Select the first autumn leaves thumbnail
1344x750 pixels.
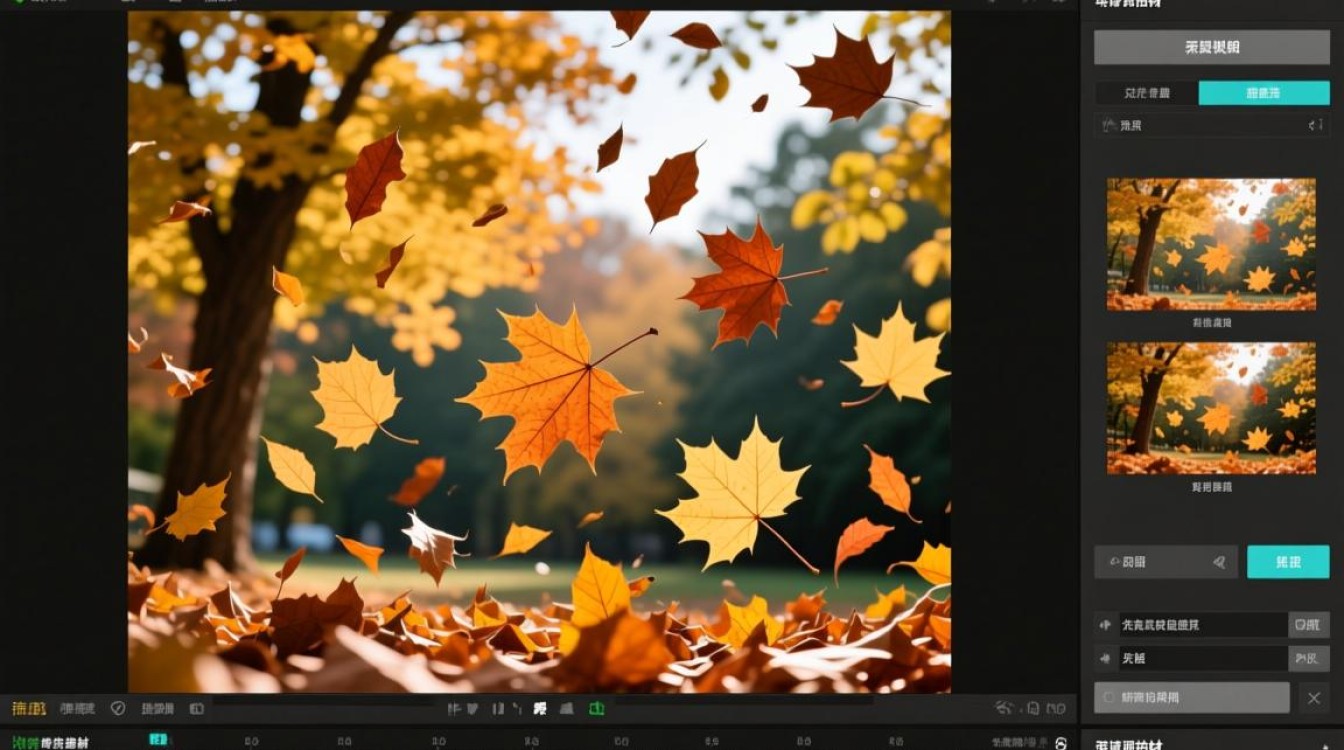(x=1211, y=244)
